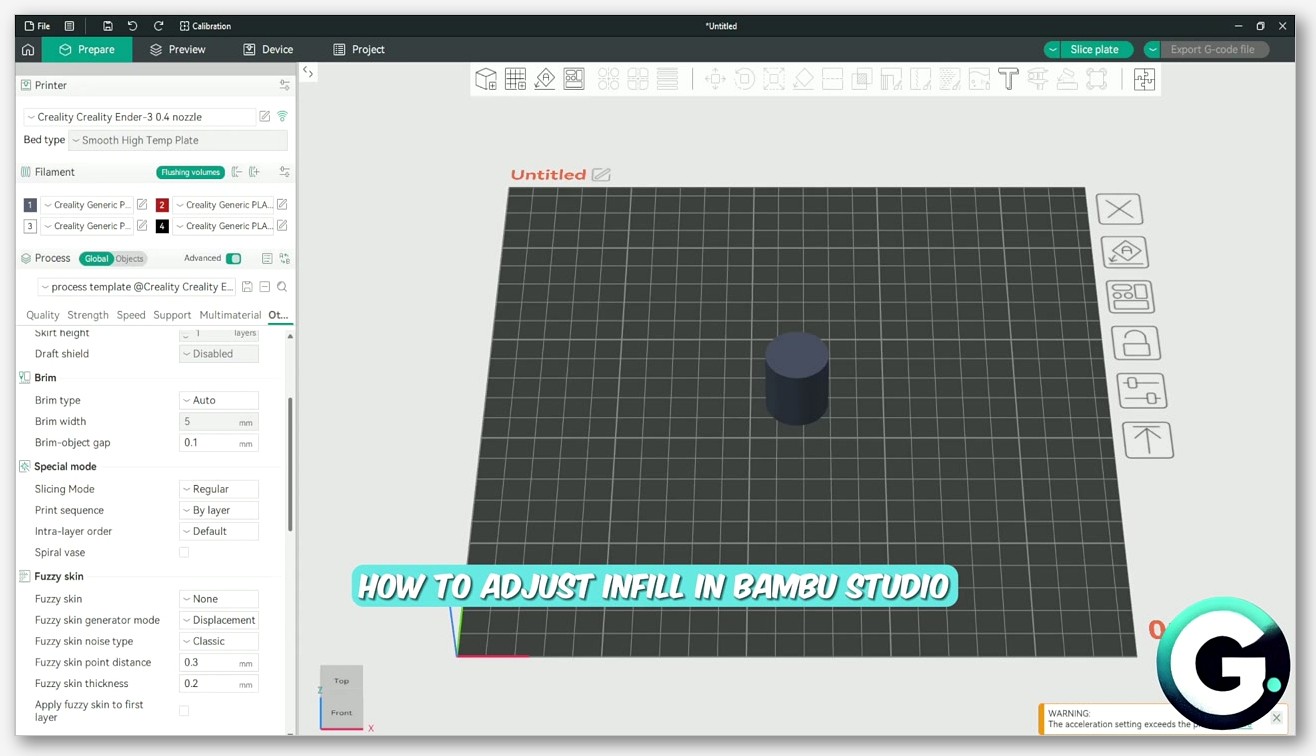The image size is (1316, 756).
Task: Auto orient objects on this plate
Action: tap(1125, 252)
